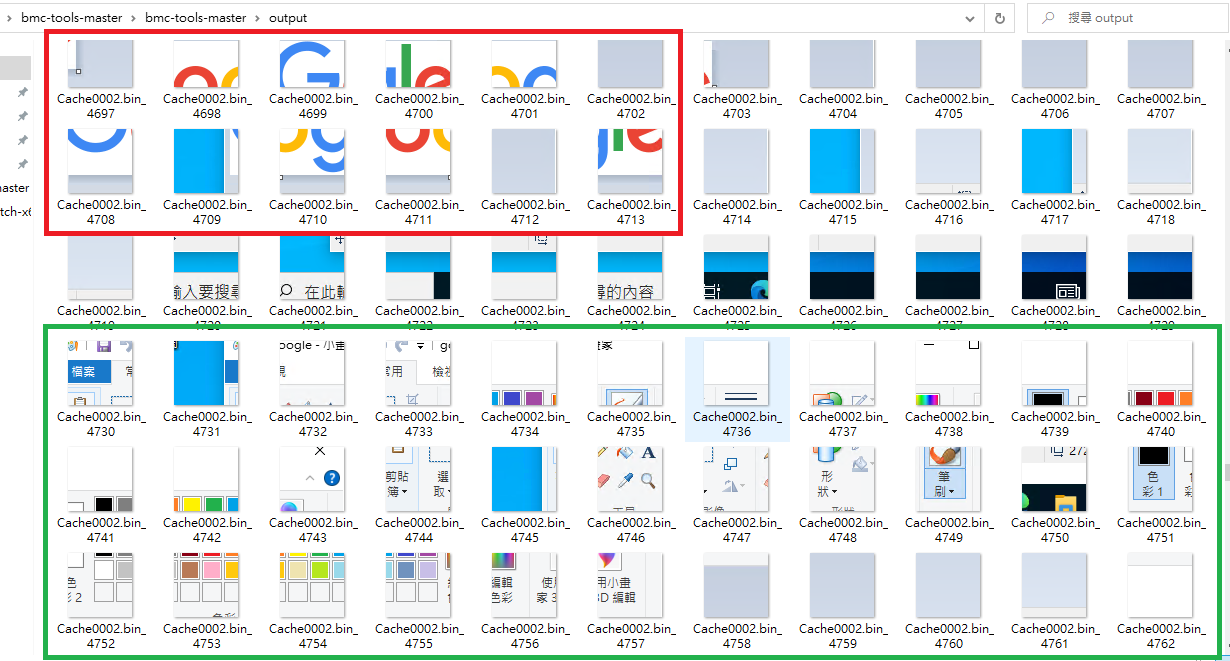Select file Cache0002.bin_4743 with help icon

tap(313, 479)
